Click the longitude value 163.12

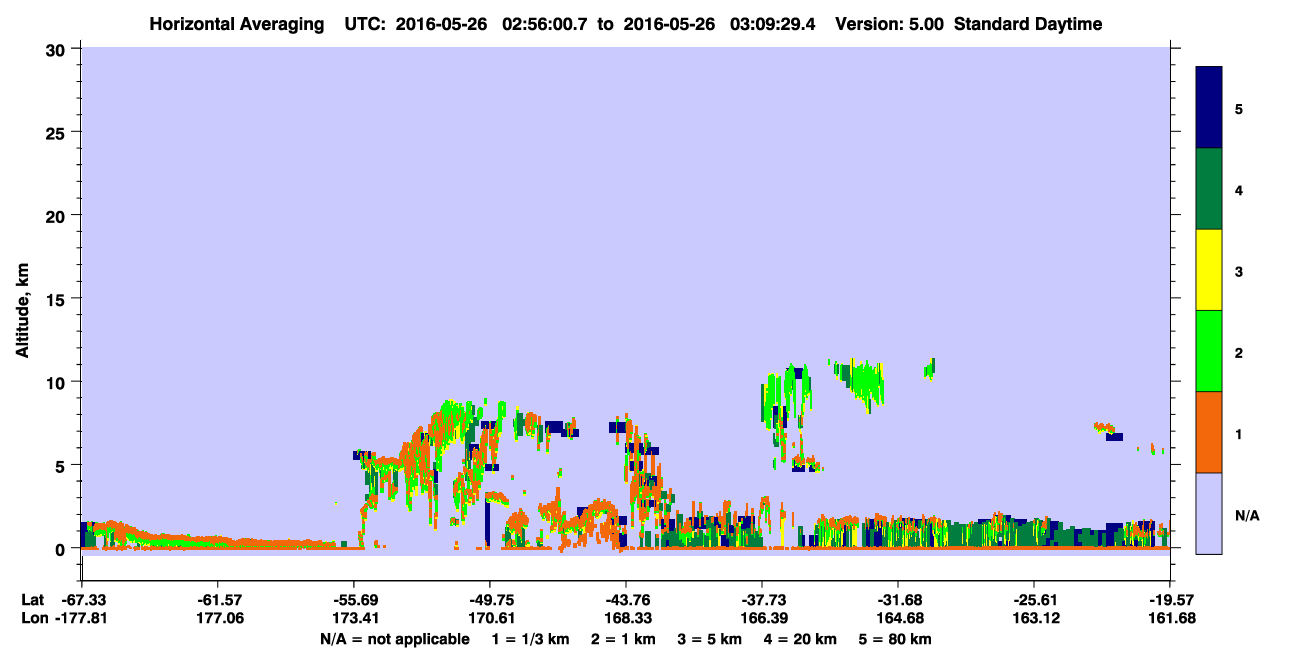tap(1036, 618)
